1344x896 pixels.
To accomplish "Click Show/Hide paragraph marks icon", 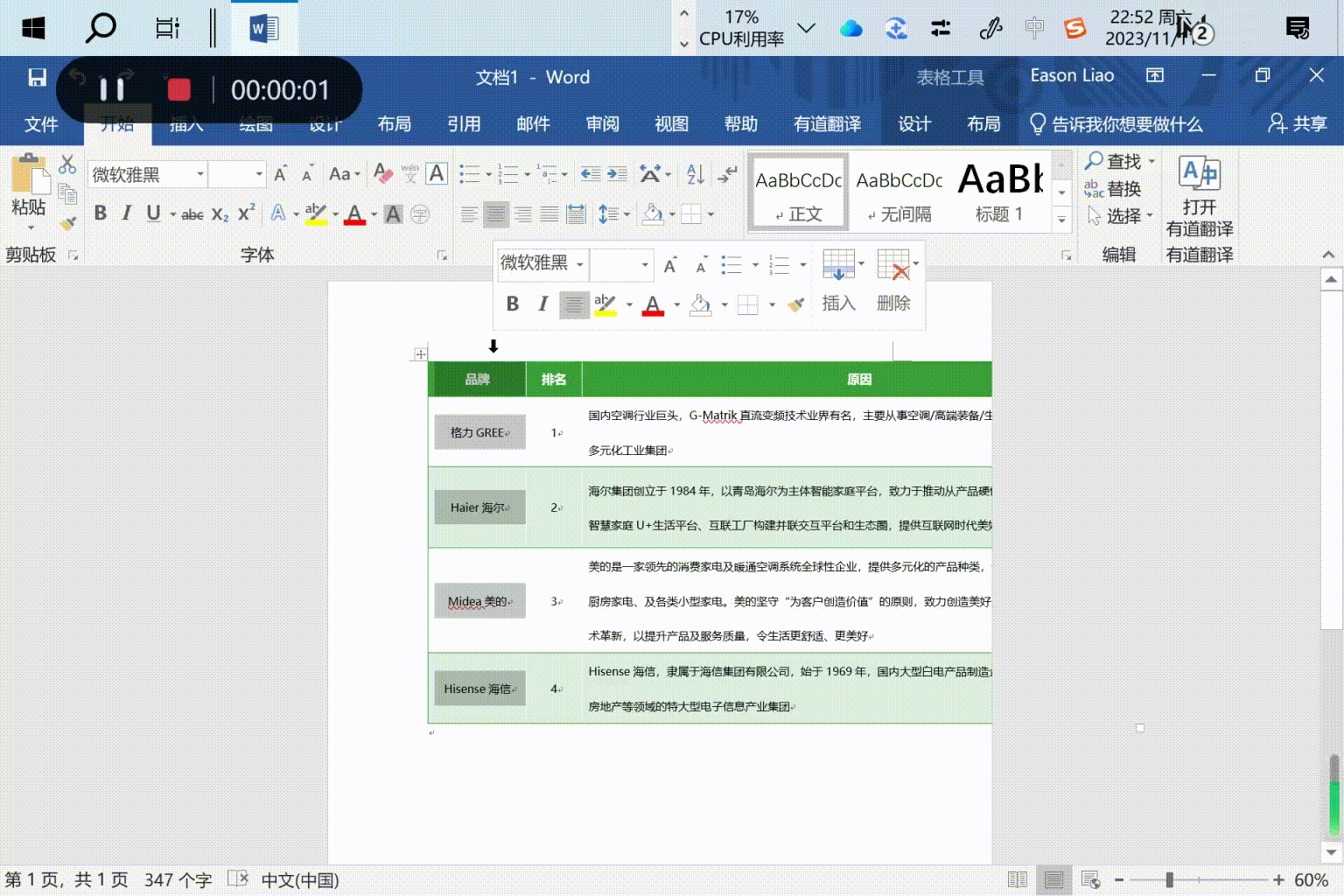I will pos(727,173).
